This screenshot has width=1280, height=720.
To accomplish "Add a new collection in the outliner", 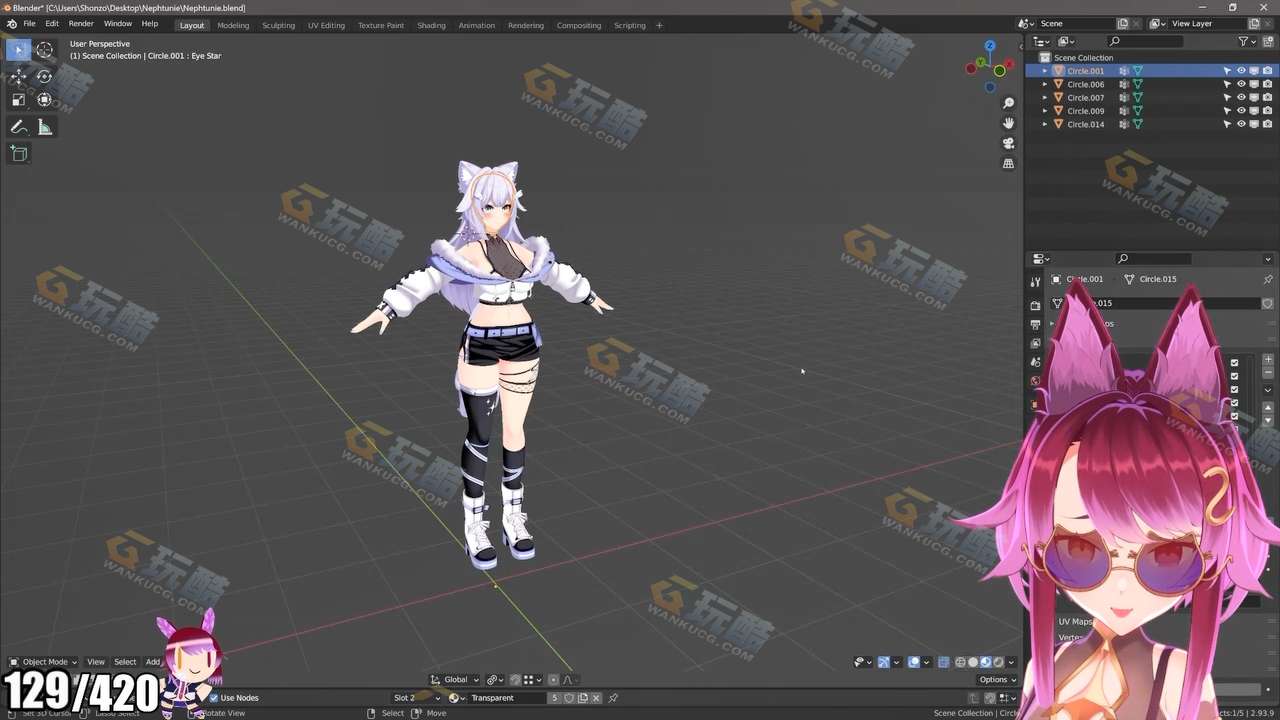I will [1268, 41].
